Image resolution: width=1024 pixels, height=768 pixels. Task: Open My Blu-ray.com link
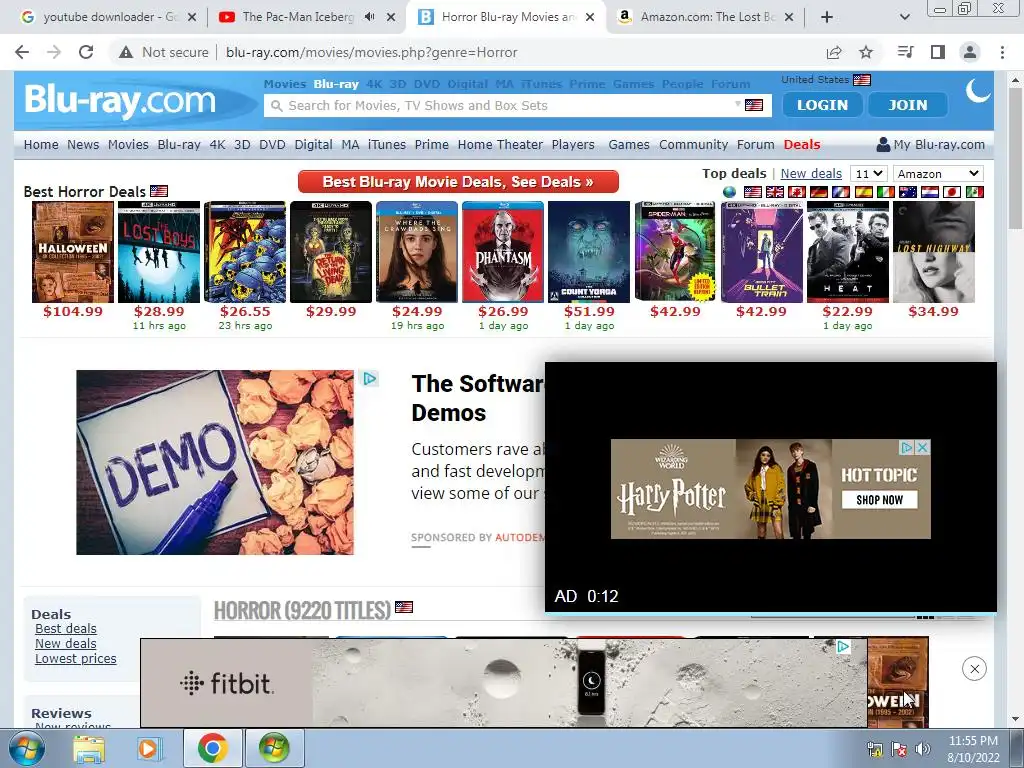tap(931, 144)
